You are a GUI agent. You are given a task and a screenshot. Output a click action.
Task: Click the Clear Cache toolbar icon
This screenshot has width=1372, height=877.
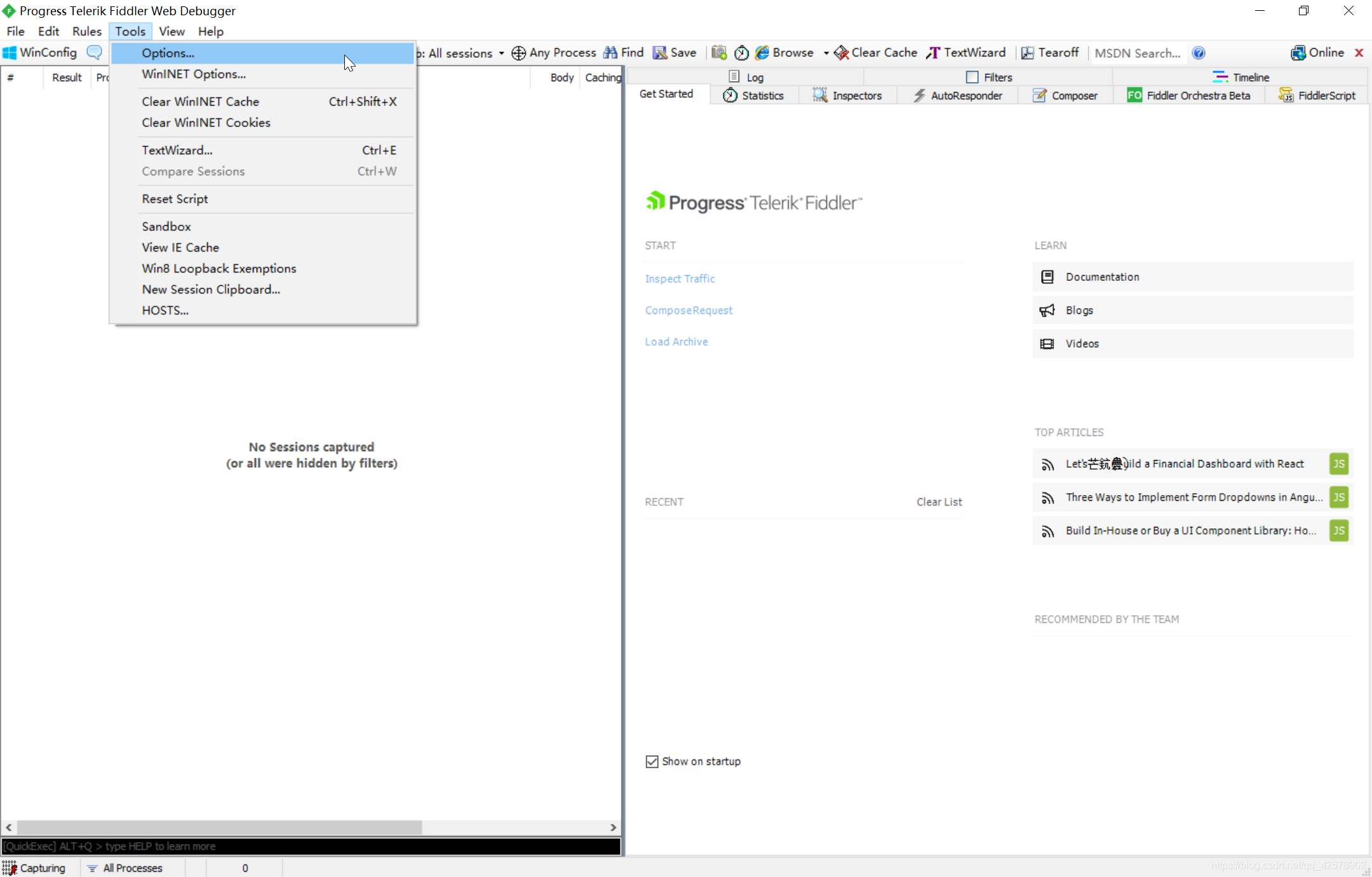pyautogui.click(x=842, y=53)
